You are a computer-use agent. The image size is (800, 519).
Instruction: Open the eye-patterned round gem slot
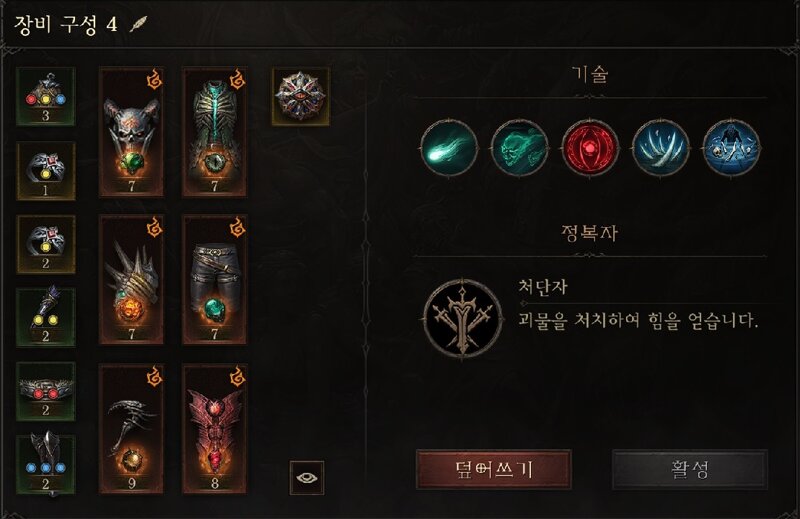[x=301, y=96]
